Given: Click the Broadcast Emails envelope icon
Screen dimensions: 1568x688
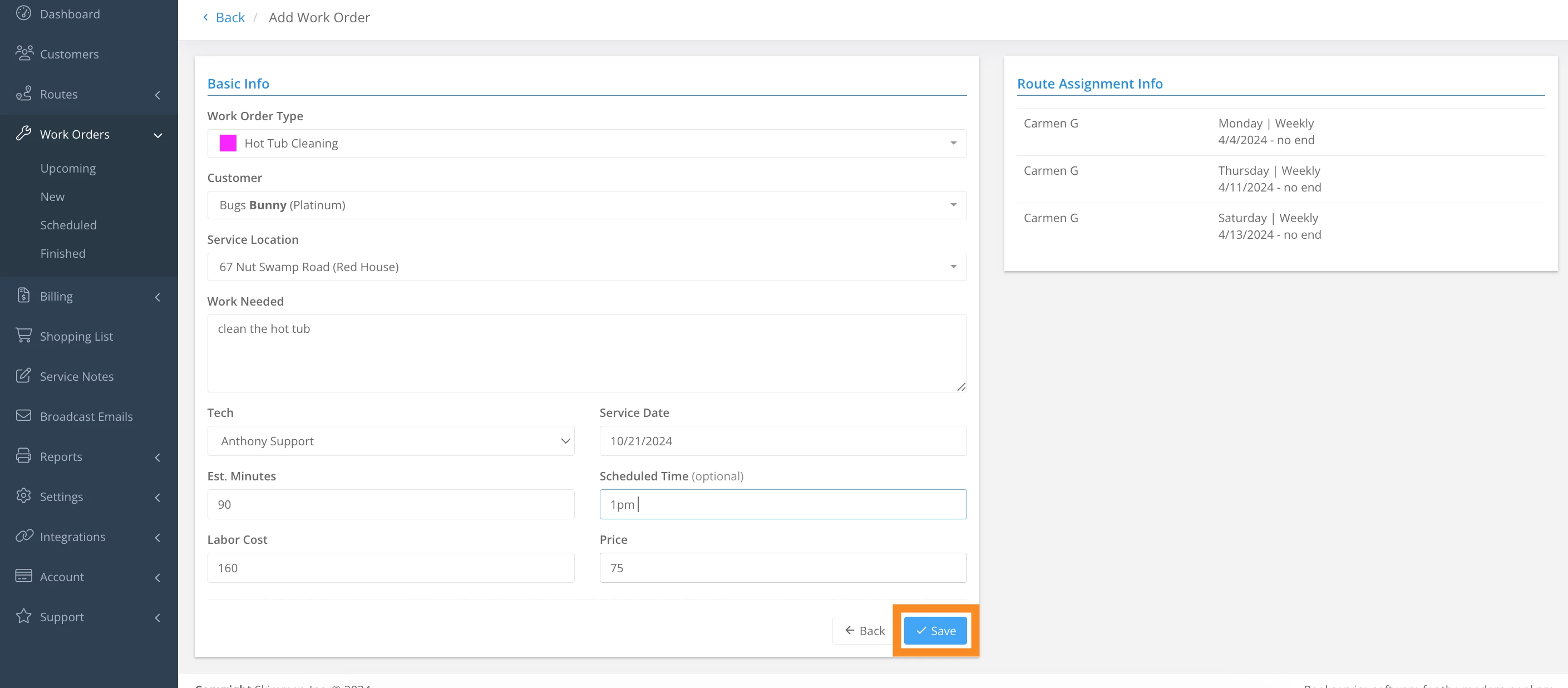Looking at the screenshot, I should [x=23, y=415].
